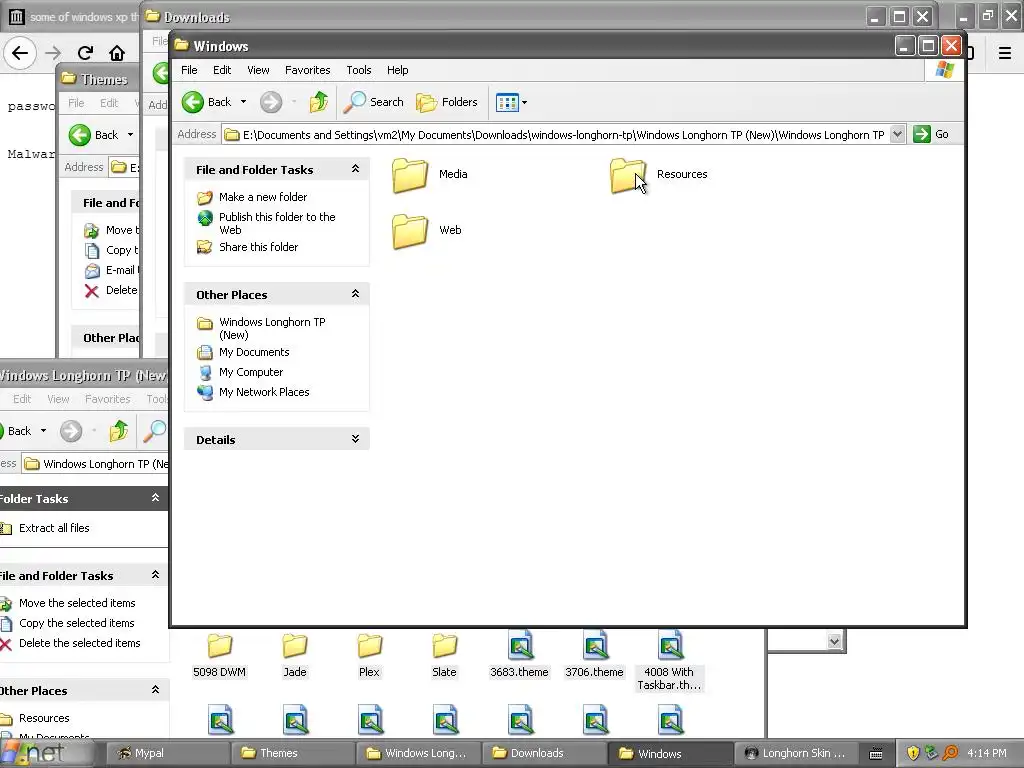Image resolution: width=1024 pixels, height=768 pixels.
Task: Go to Windows Longhorn TP (New) in Other Places
Action: pos(272,328)
